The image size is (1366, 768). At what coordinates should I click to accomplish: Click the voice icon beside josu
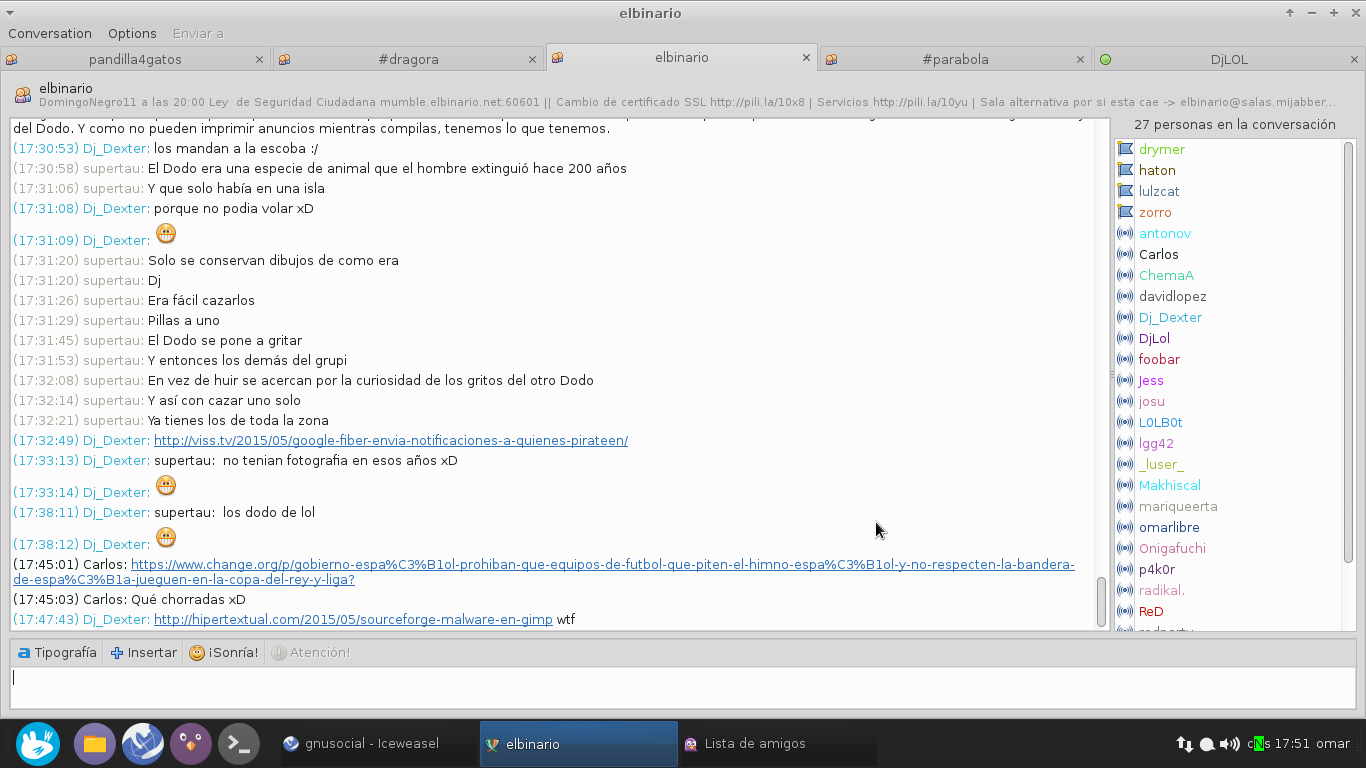[x=1125, y=401]
